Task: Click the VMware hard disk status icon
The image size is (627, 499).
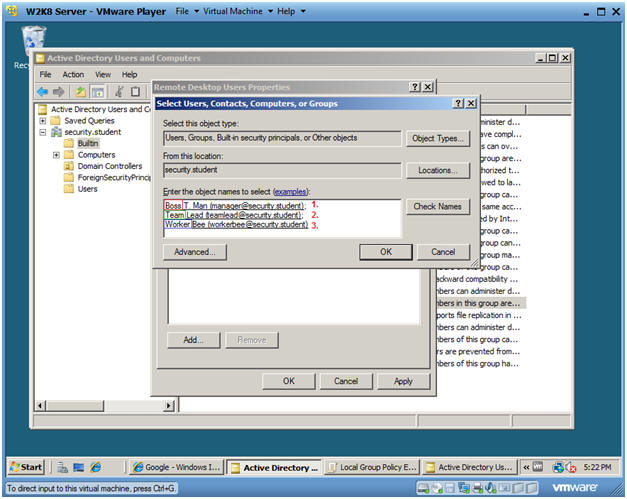Action: pos(423,488)
